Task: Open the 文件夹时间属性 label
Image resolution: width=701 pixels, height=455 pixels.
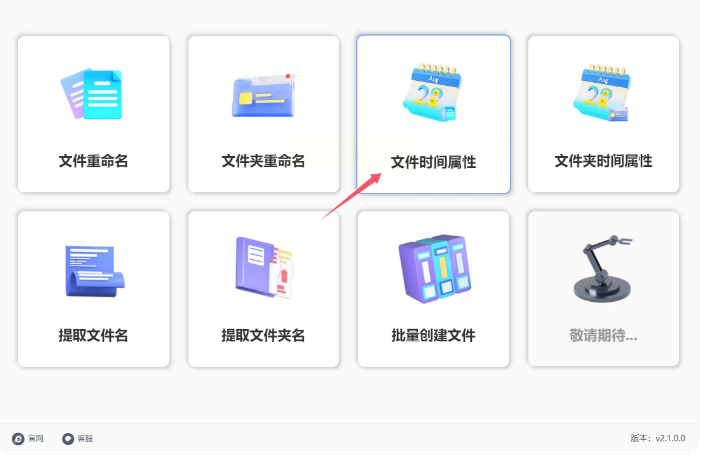Action: click(603, 161)
